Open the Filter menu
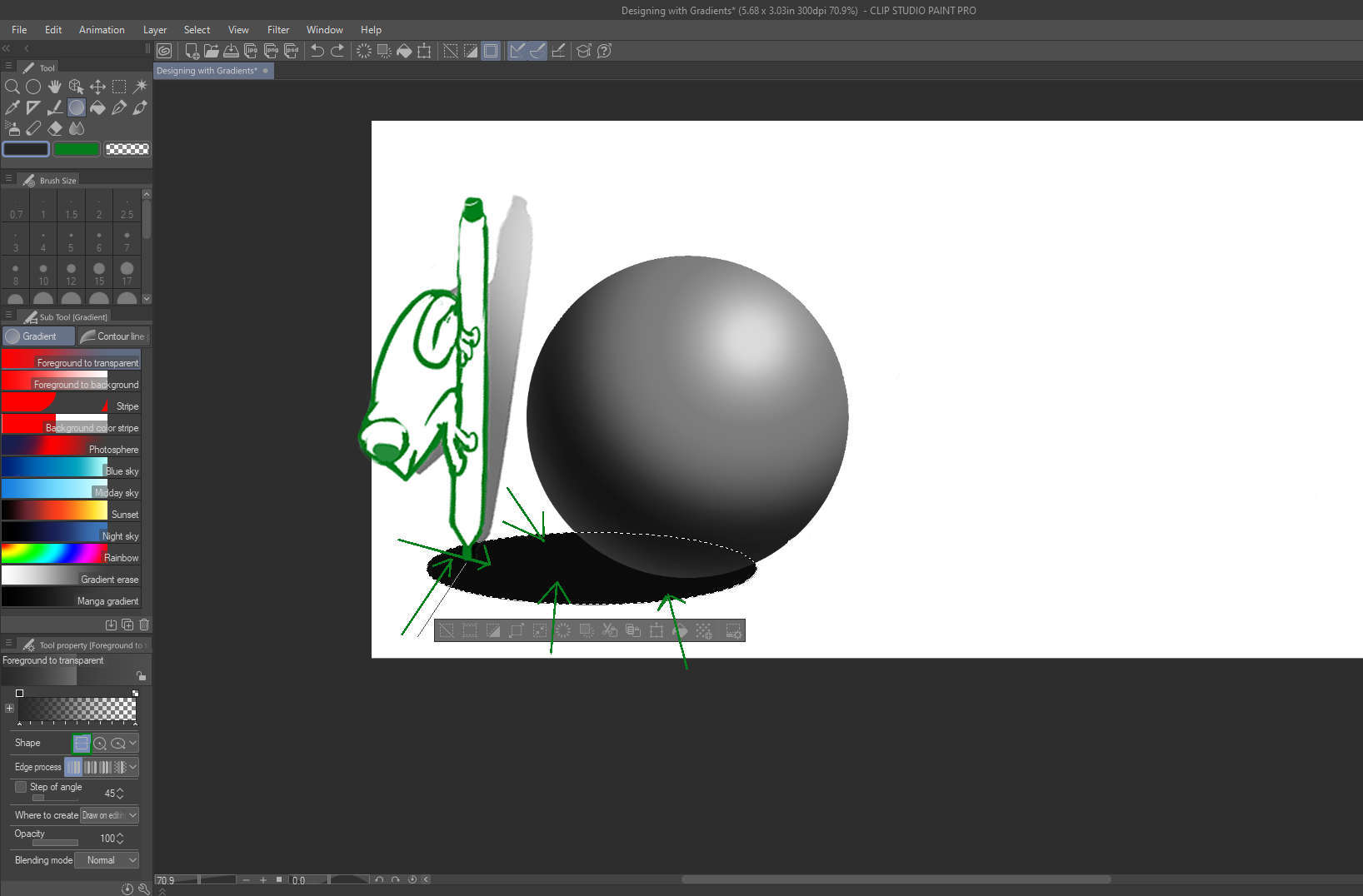Screen dimensions: 1363x896 278,30
